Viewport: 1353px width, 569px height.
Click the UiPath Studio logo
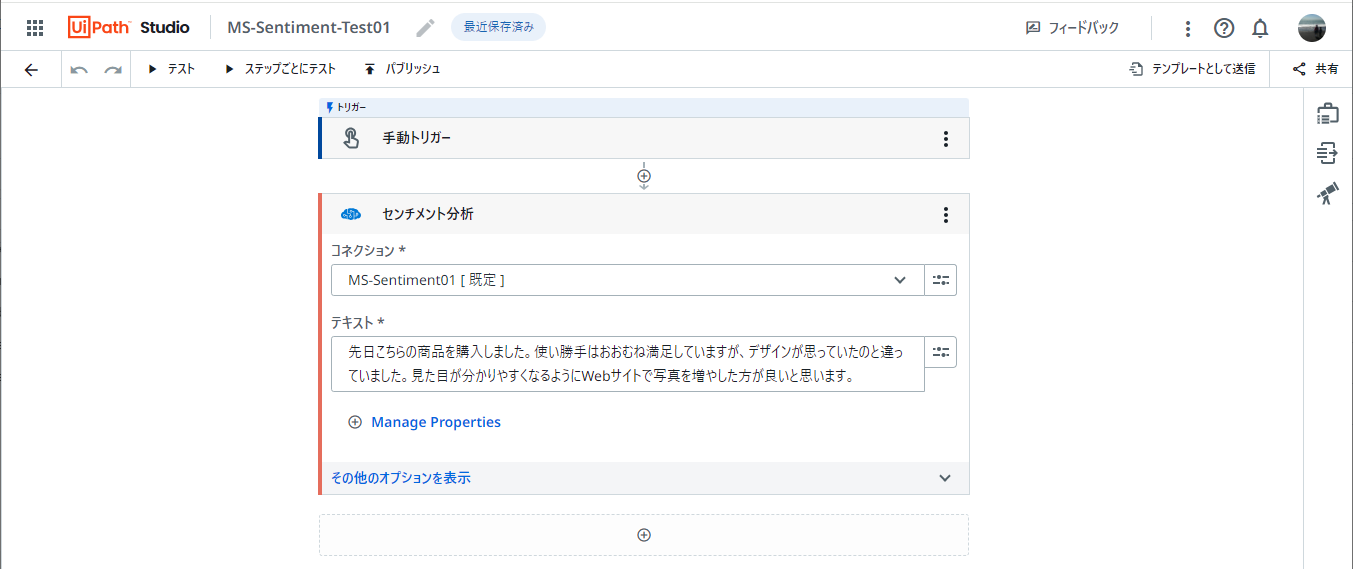(x=129, y=28)
